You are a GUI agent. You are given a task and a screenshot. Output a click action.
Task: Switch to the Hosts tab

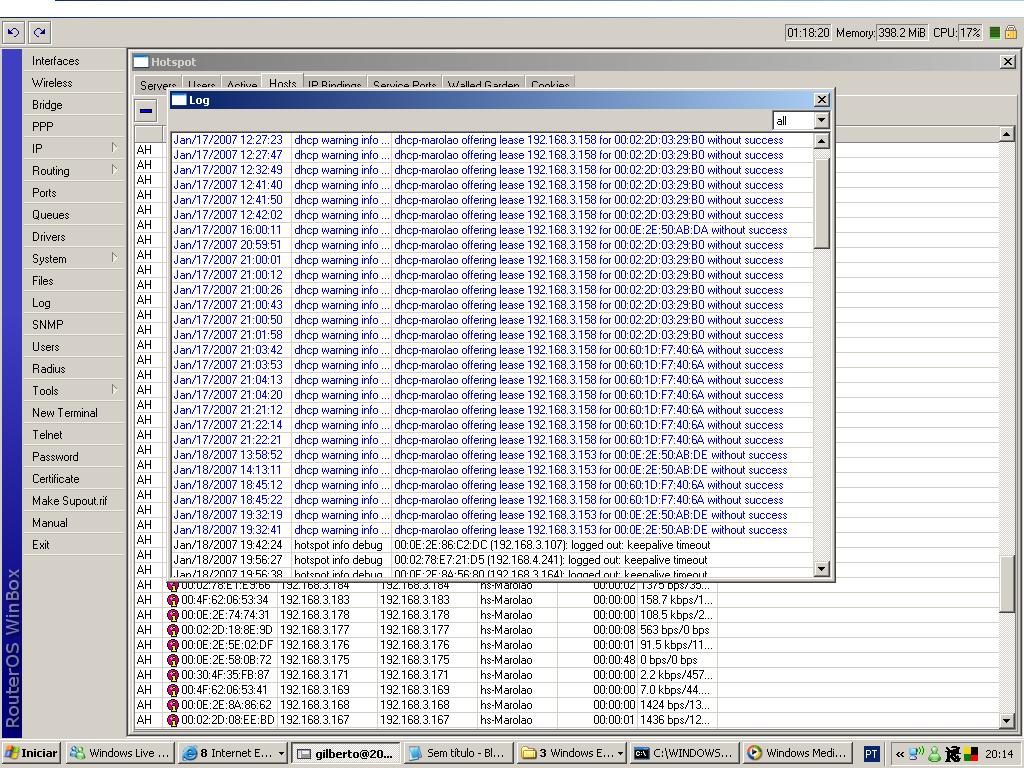tap(282, 83)
